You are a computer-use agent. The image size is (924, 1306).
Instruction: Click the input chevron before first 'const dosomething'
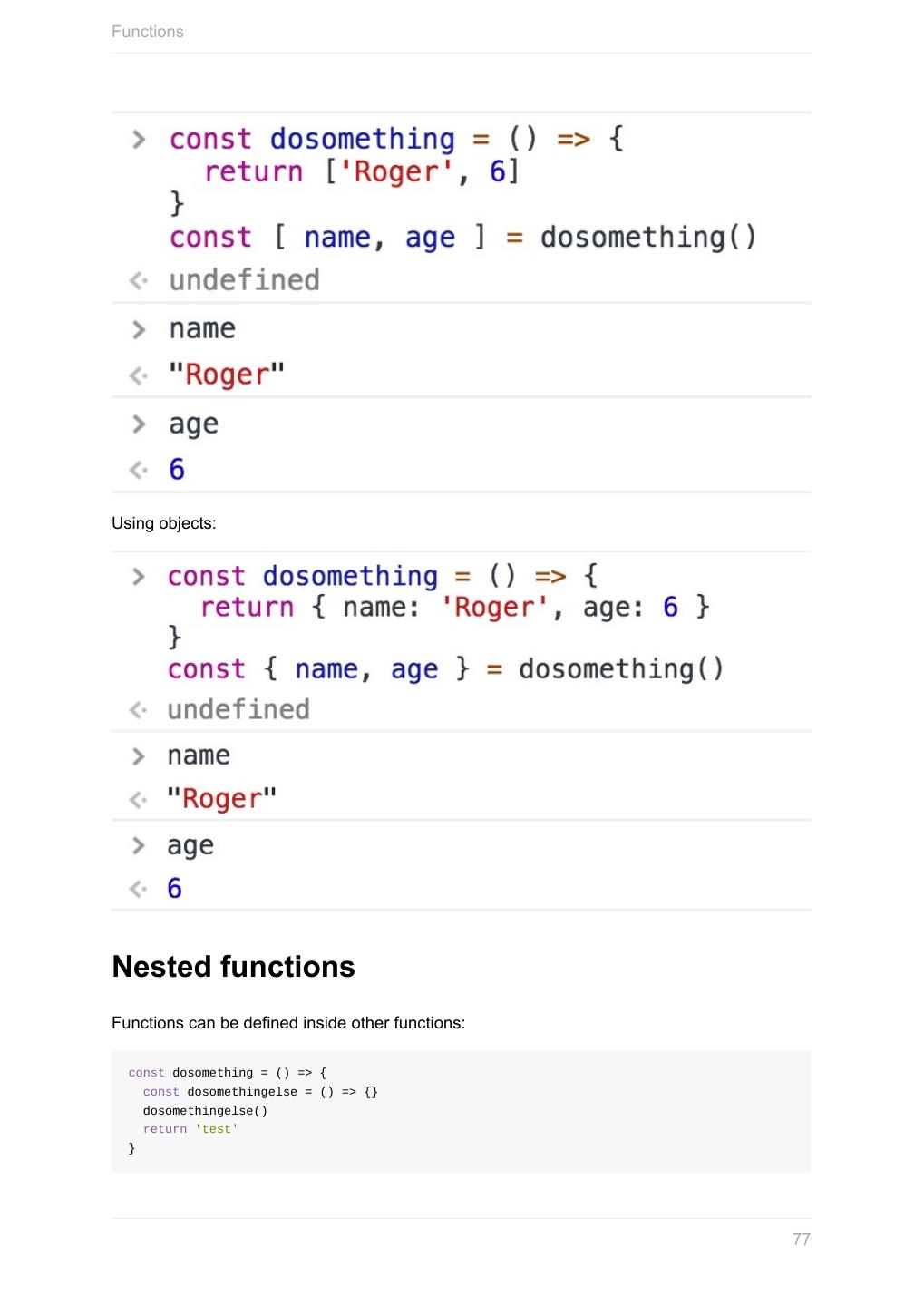pos(139,140)
